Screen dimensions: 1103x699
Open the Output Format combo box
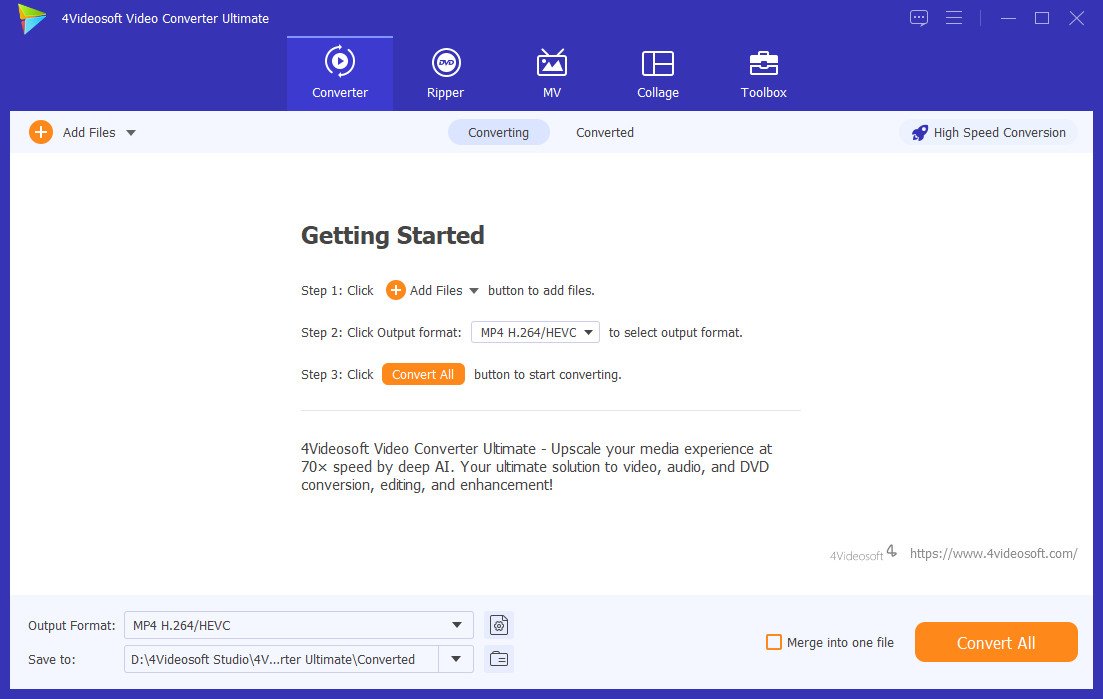[299, 625]
